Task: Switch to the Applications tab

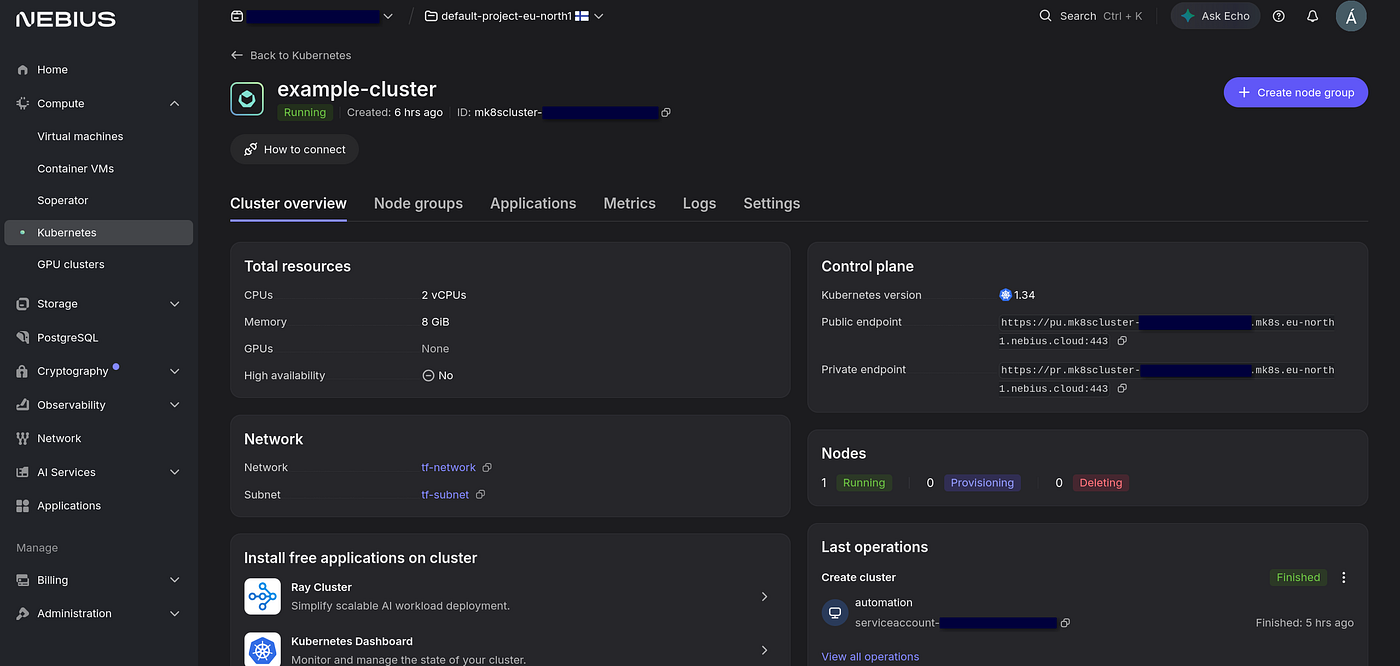Action: pyautogui.click(x=533, y=203)
